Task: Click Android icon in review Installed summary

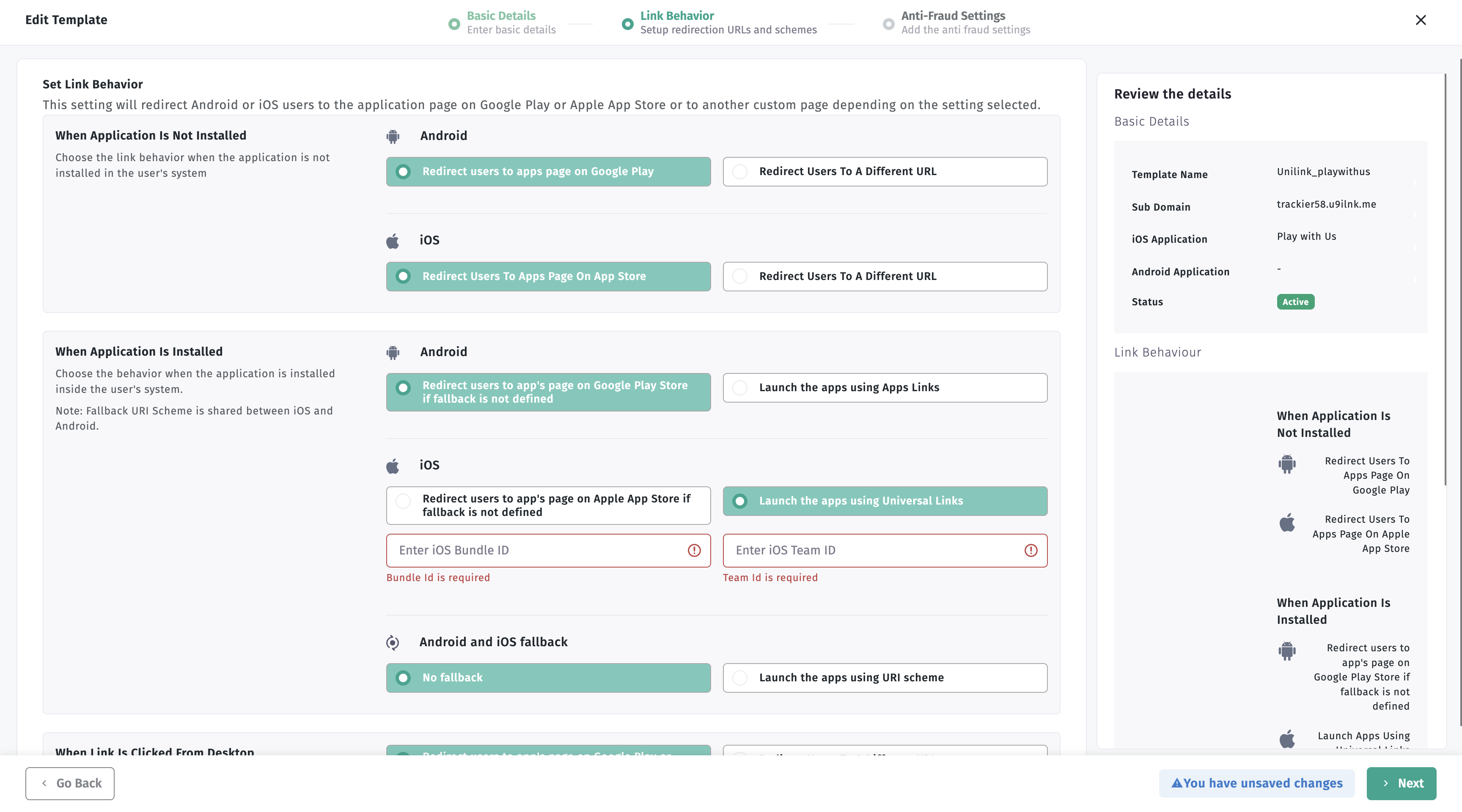Action: tap(1287, 650)
